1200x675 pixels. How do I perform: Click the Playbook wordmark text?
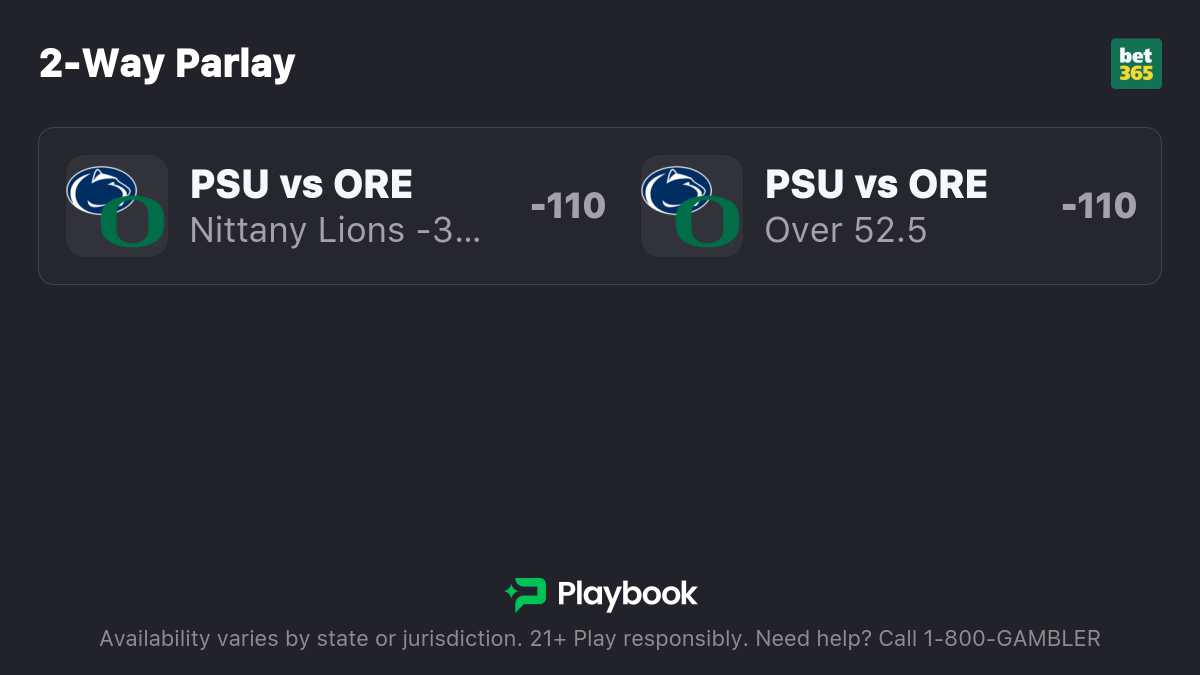[627, 595]
